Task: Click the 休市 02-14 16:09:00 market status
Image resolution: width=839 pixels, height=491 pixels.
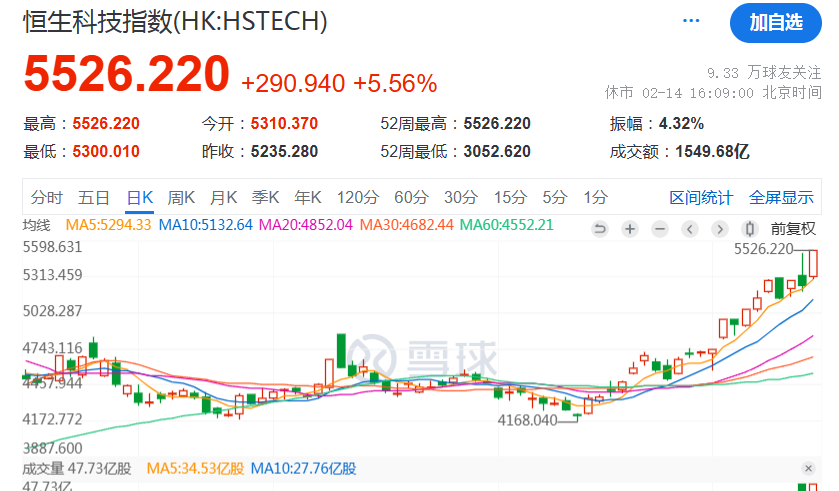Action: (713, 93)
